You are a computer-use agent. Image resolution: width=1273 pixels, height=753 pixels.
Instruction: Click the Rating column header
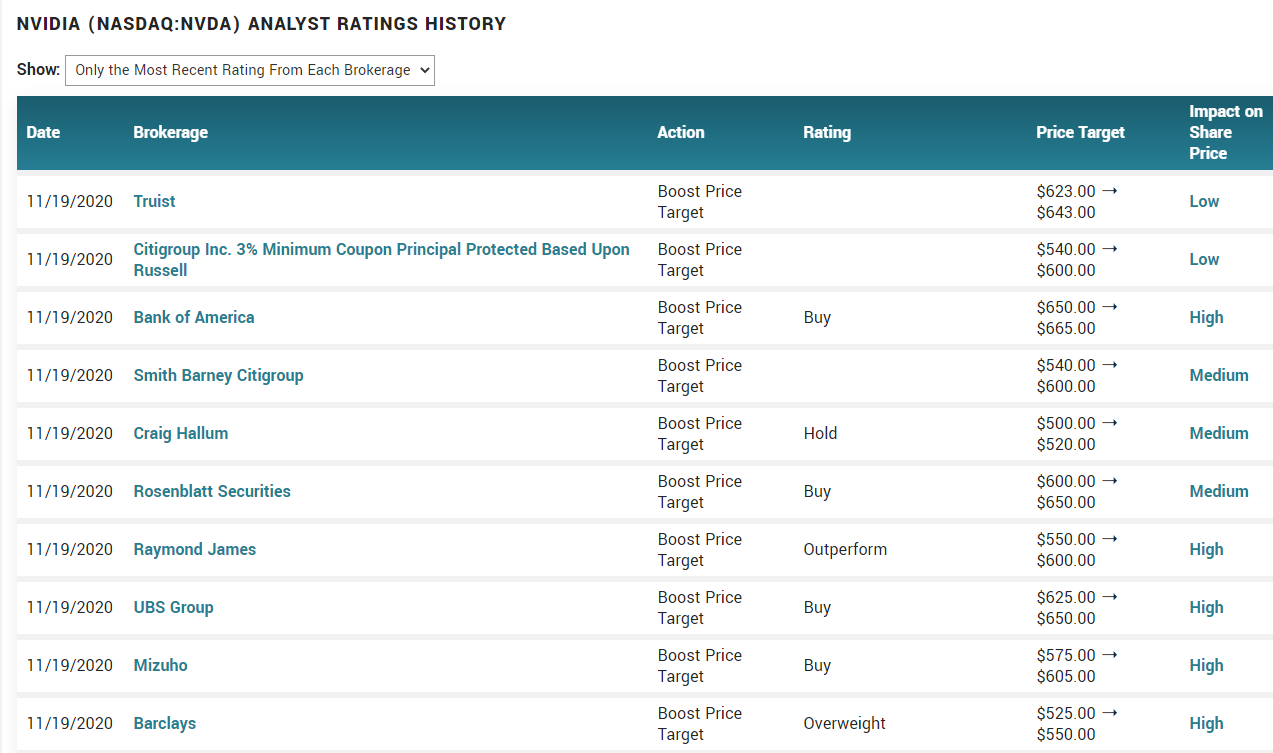(x=827, y=132)
